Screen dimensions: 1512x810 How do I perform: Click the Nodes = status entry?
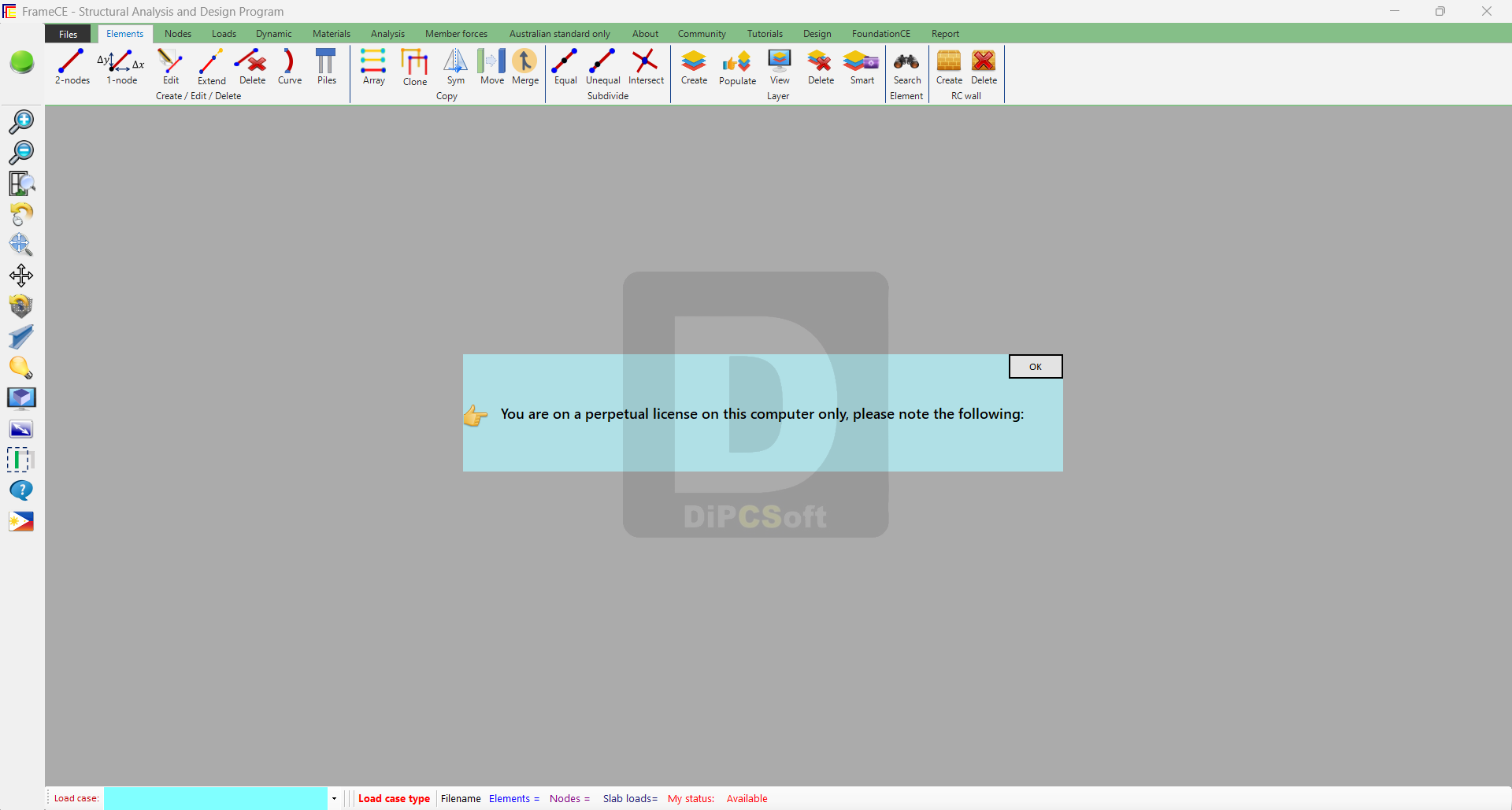point(569,798)
